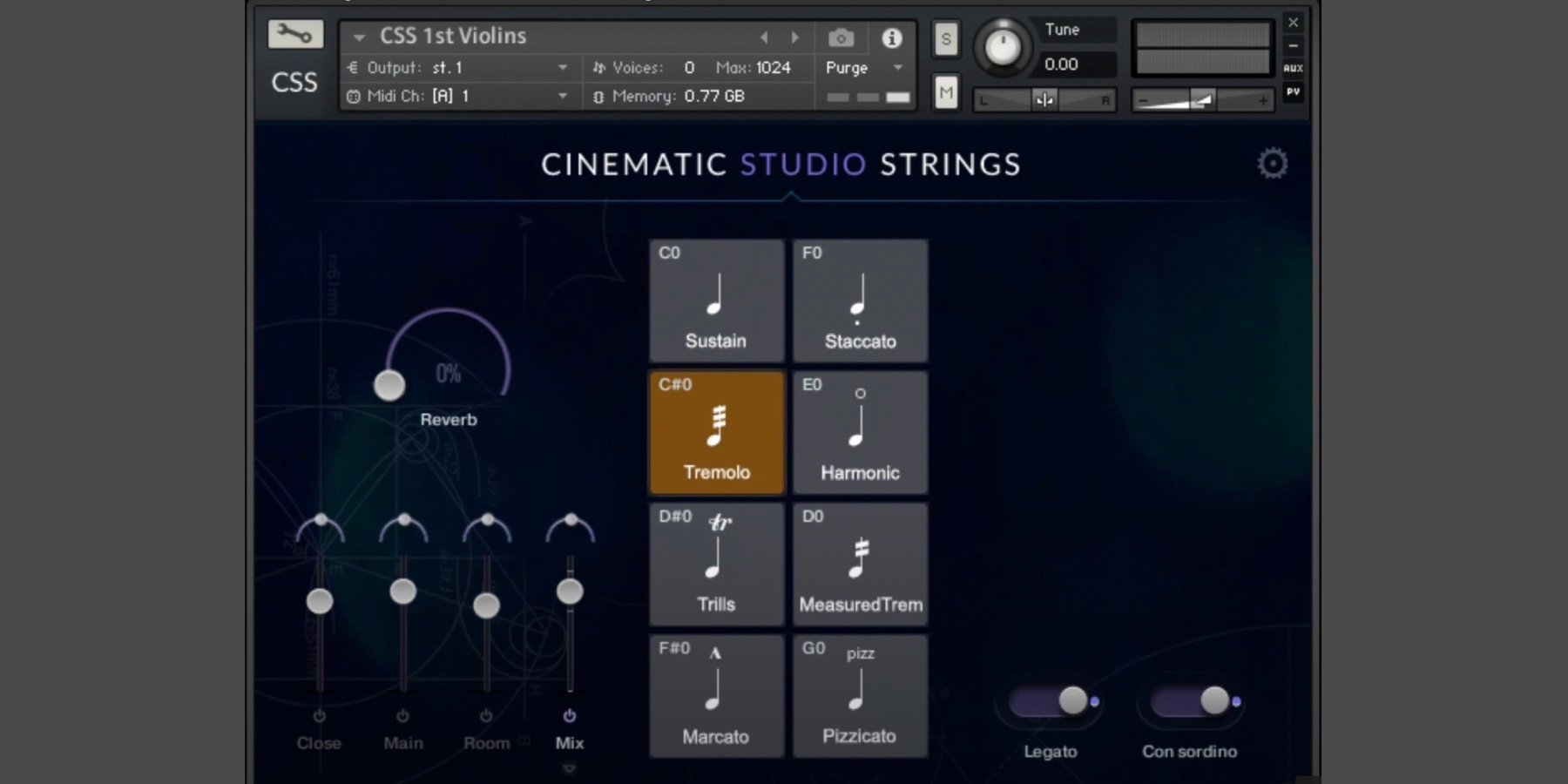Click the Tune knob
Image resolution: width=1568 pixels, height=784 pixels.
pyautogui.click(x=1002, y=46)
